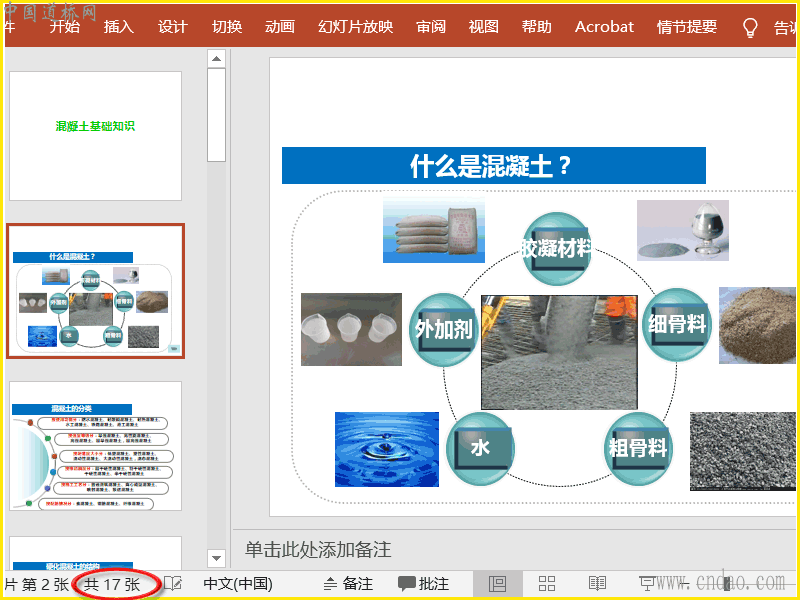Select slide 3 thumbnail 混凝土的分类
This screenshot has width=800, height=600.
pos(95,445)
